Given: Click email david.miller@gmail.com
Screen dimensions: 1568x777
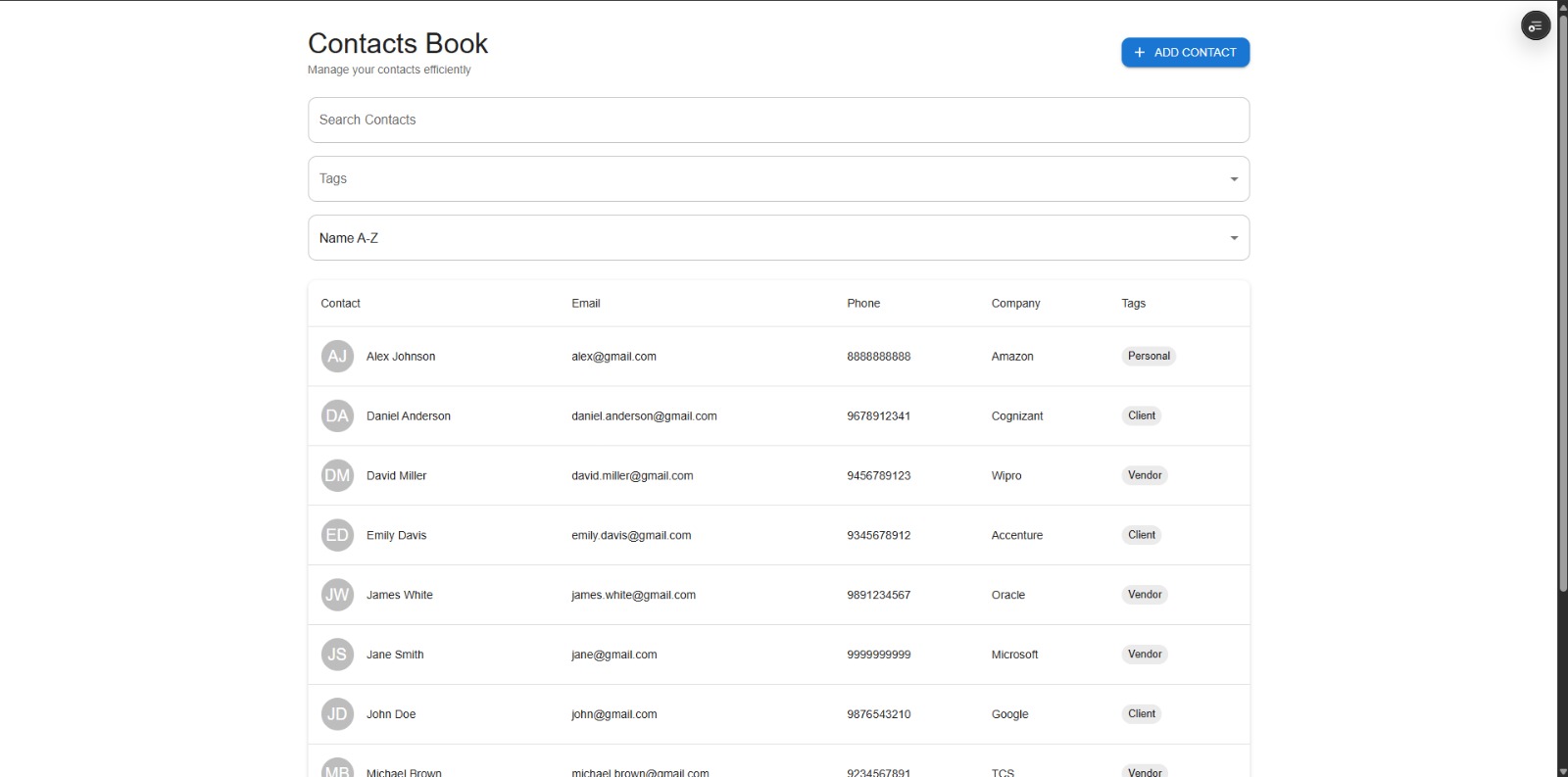Looking at the screenshot, I should click(632, 476).
